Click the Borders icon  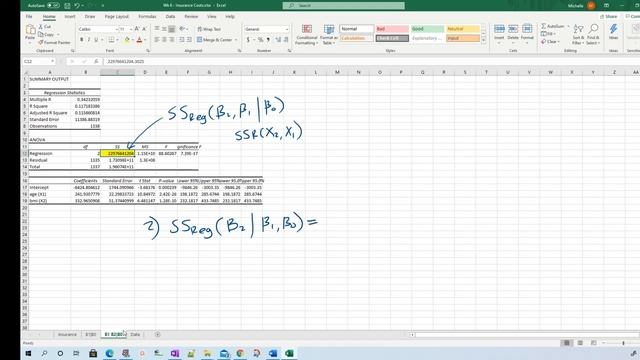[x=111, y=40]
